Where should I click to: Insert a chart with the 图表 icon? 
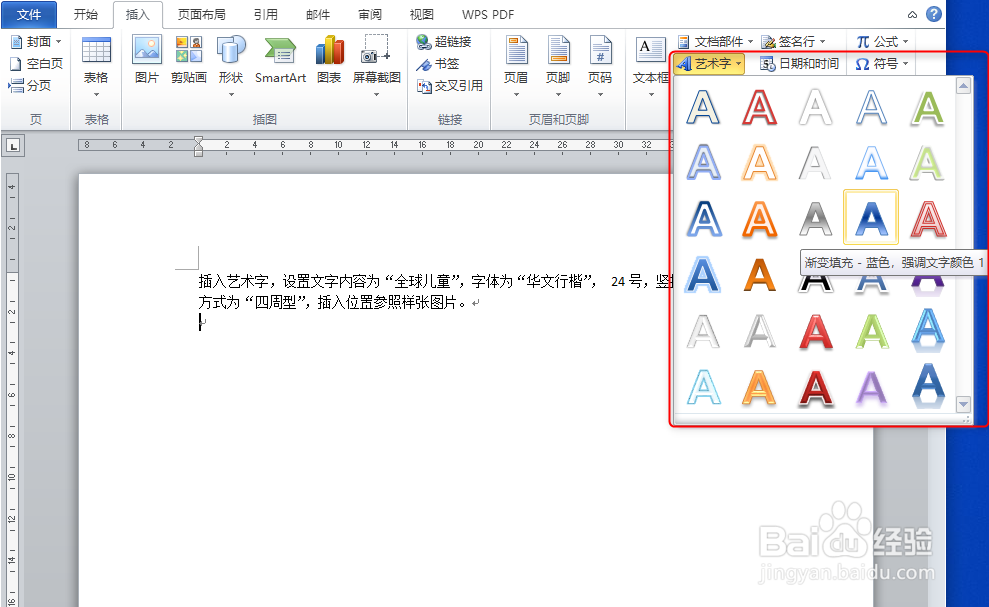pyautogui.click(x=330, y=60)
